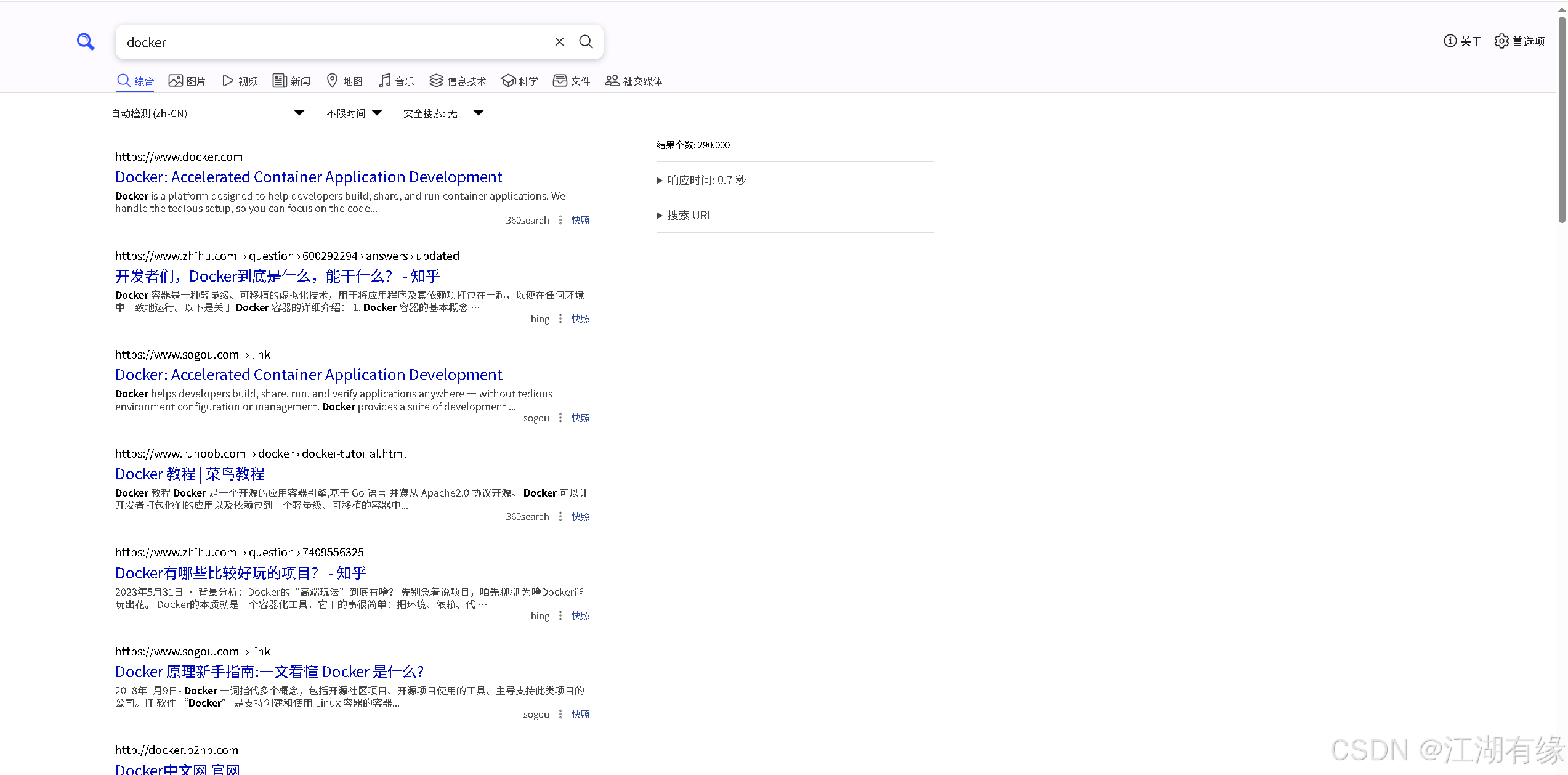
Task: Click the three-dot menu next to bing label
Action: 560,318
